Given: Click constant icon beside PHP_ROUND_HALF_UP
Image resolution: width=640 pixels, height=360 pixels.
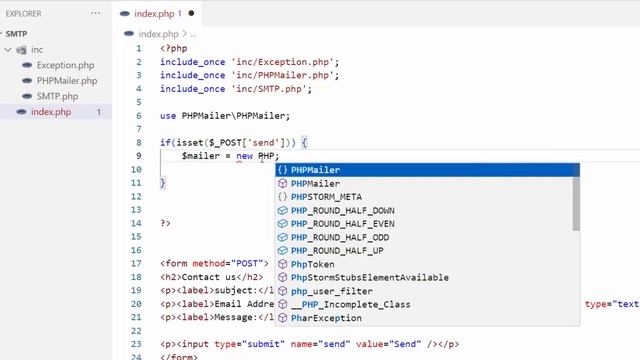Looking at the screenshot, I should click(x=282, y=251).
